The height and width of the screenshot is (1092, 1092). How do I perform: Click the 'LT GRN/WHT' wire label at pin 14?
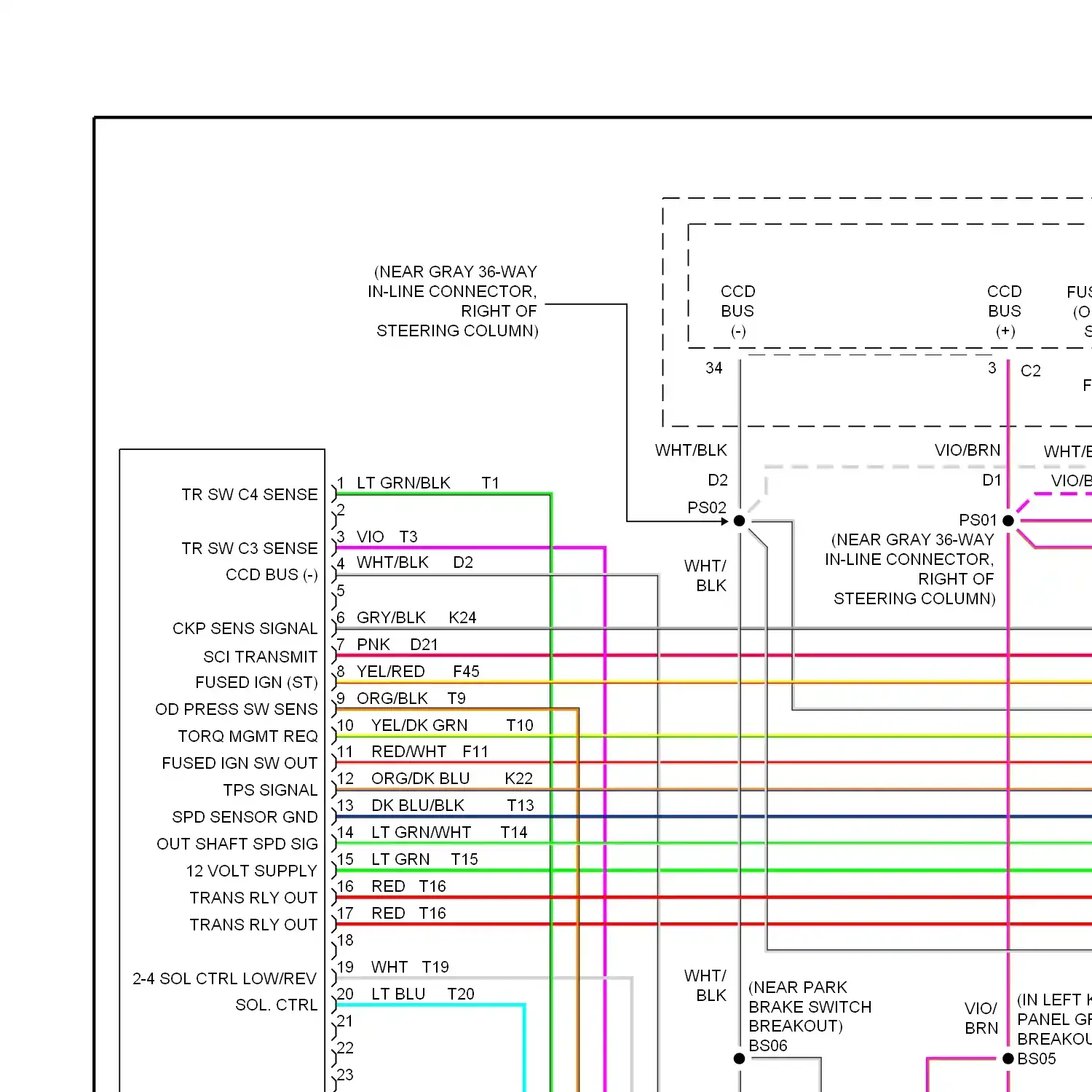[422, 832]
